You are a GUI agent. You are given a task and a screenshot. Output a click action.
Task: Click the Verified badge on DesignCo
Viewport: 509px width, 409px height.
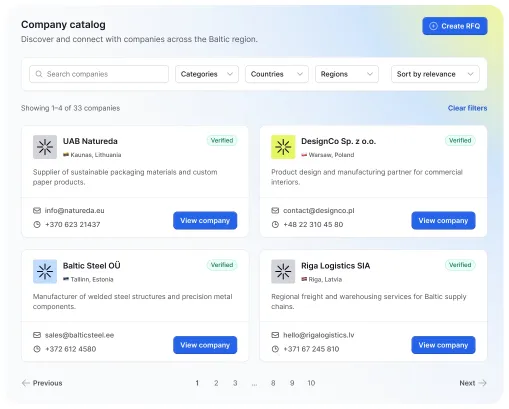point(460,140)
